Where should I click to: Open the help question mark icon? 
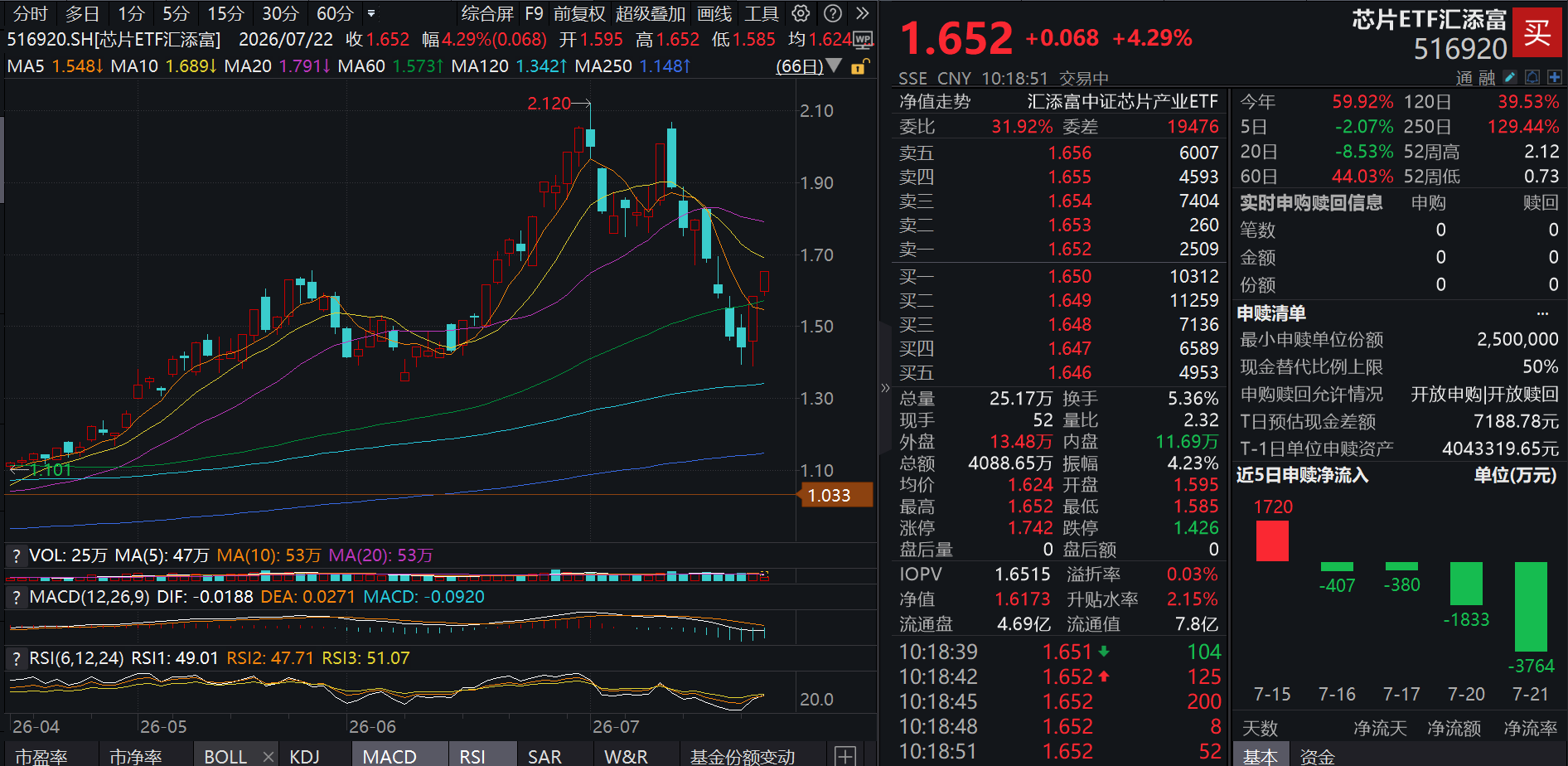pyautogui.click(x=833, y=13)
